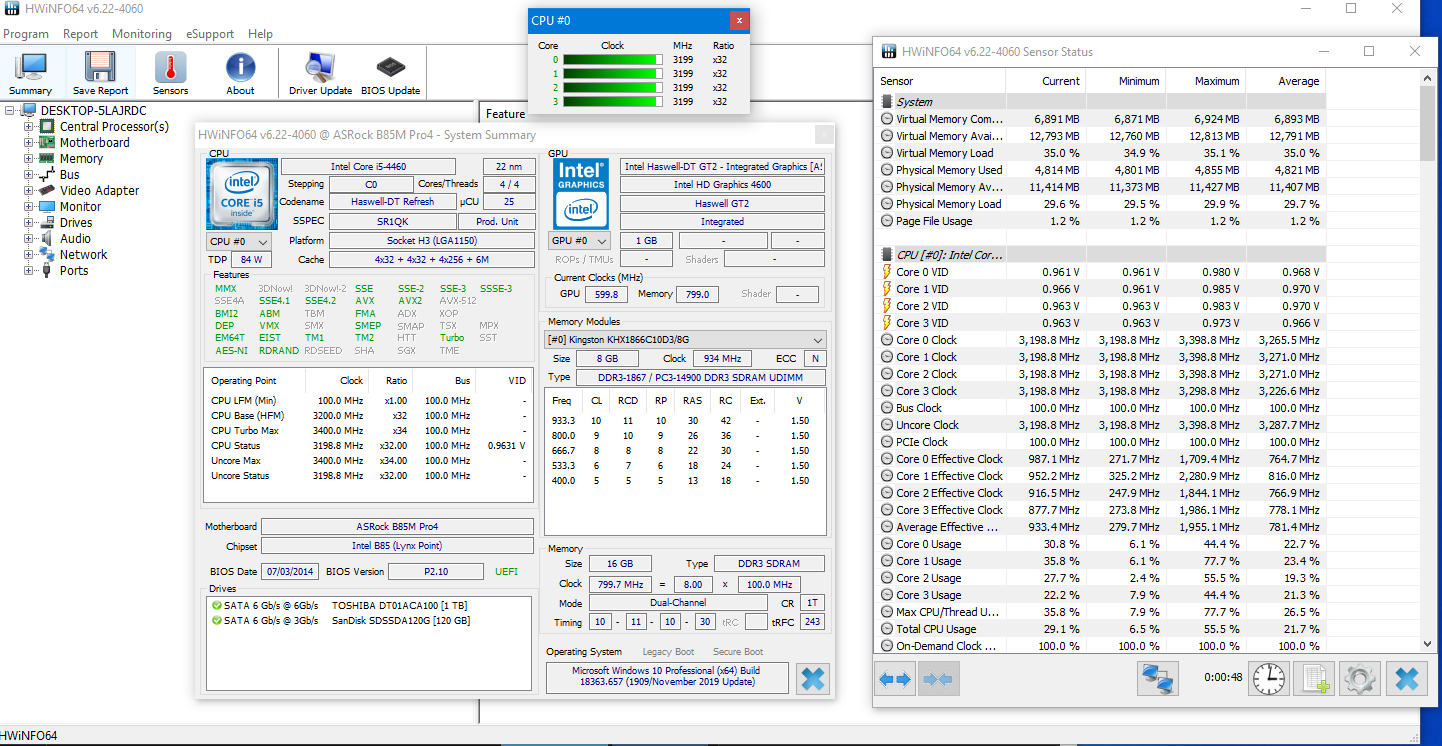The image size is (1442, 746).
Task: Click the greyed collapse arrows in Sensor Status
Action: click(x=938, y=679)
